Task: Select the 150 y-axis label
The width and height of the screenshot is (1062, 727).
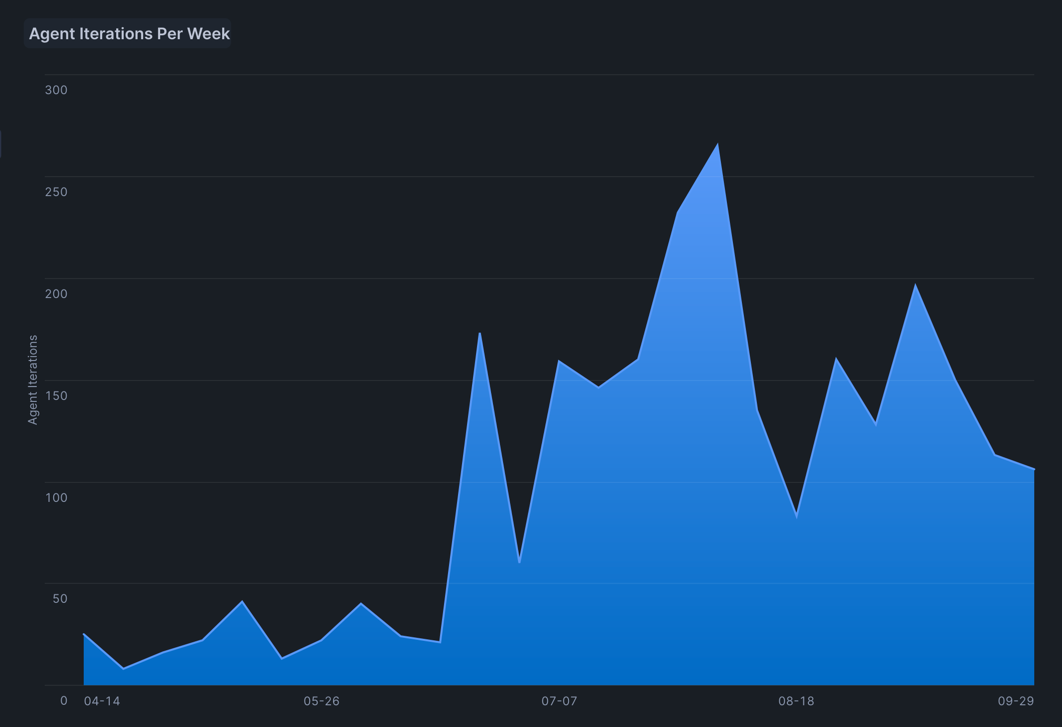Action: [x=56, y=396]
